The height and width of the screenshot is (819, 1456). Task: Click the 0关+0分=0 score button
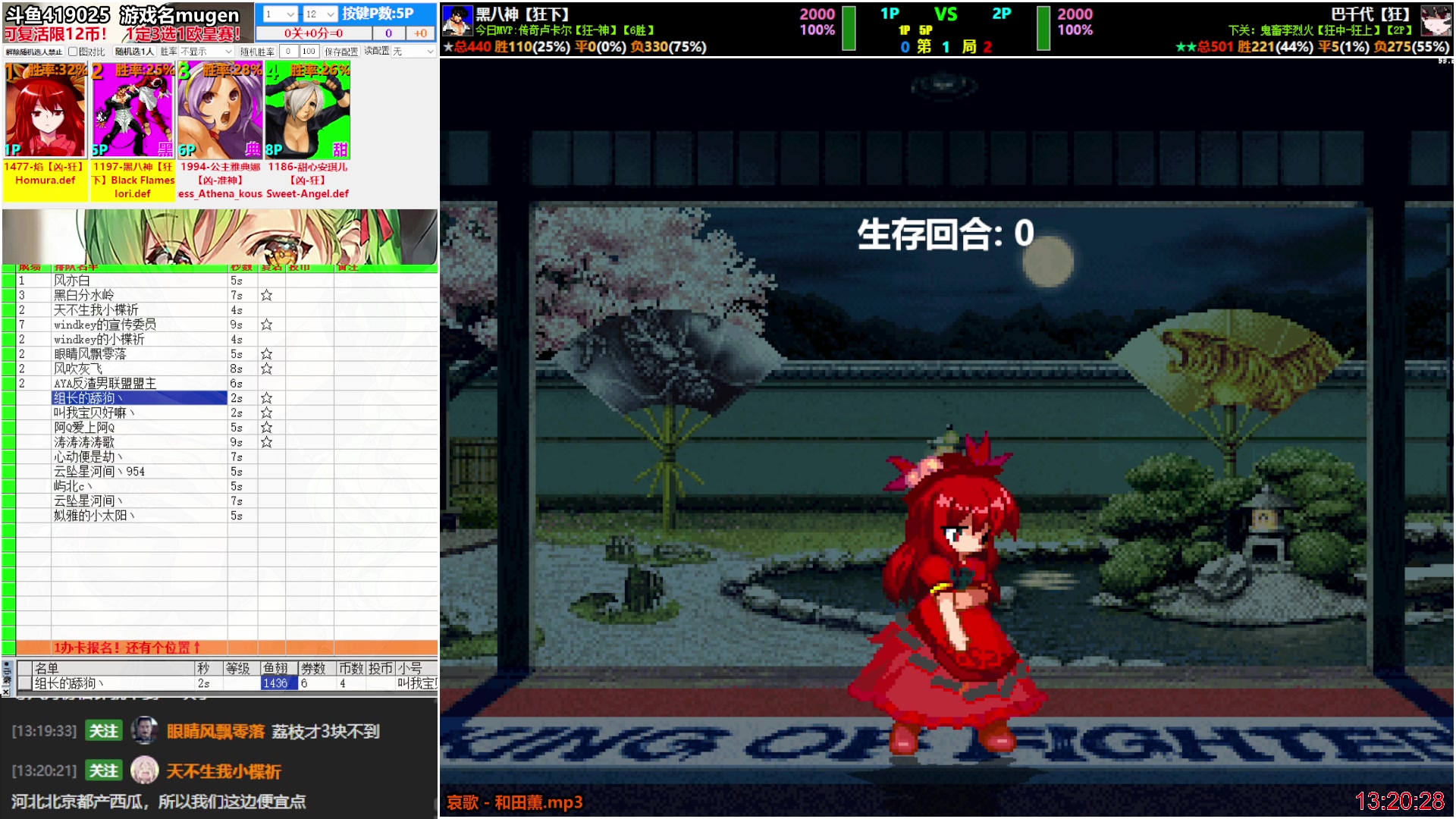(x=314, y=33)
